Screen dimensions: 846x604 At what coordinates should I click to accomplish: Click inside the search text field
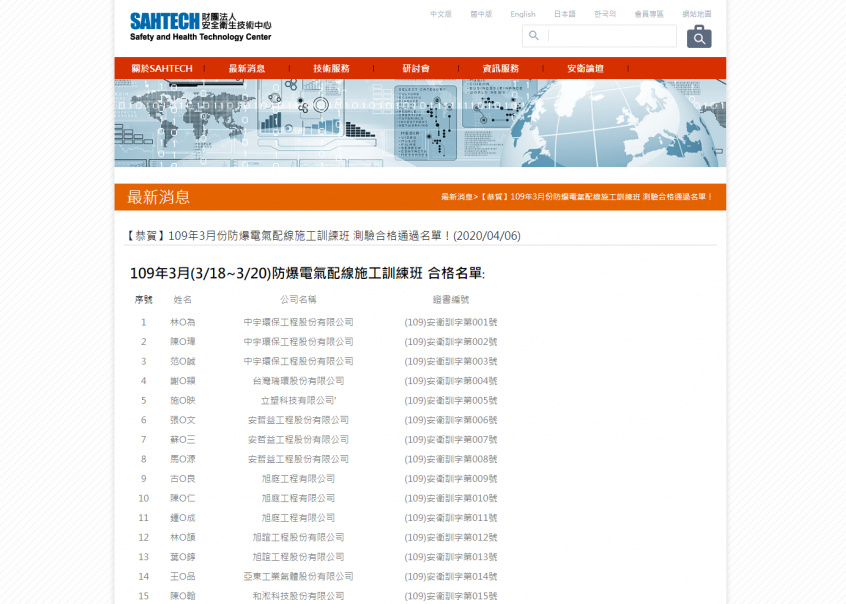[610, 36]
